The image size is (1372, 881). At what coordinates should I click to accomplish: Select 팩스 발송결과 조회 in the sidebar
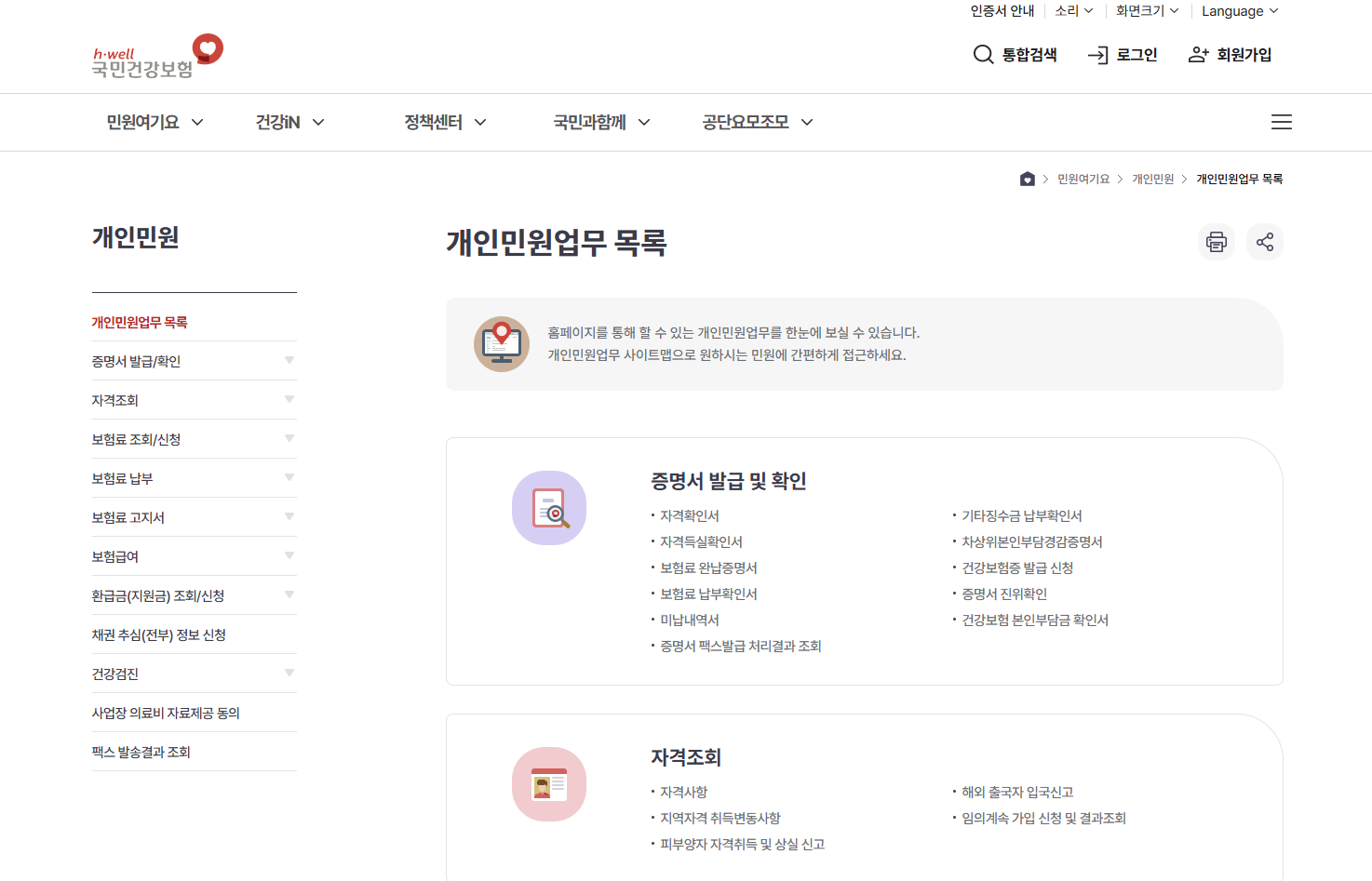click(141, 752)
